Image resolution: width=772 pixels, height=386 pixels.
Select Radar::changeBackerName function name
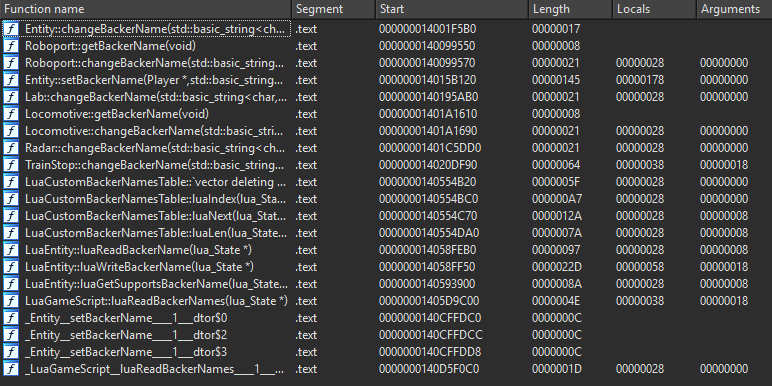pyautogui.click(x=155, y=148)
